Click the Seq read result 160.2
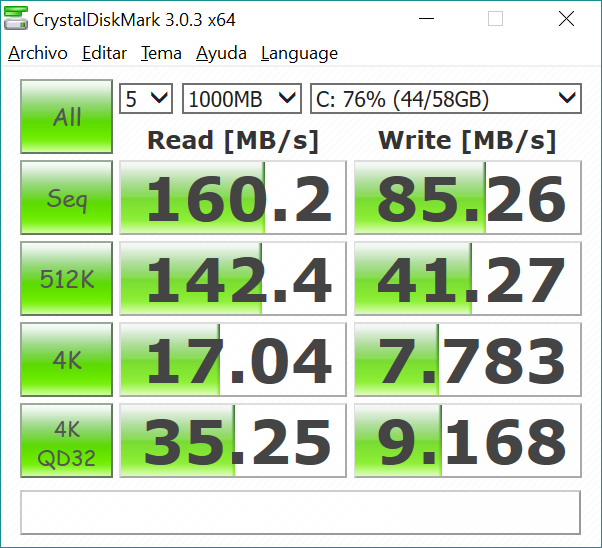 233,198
